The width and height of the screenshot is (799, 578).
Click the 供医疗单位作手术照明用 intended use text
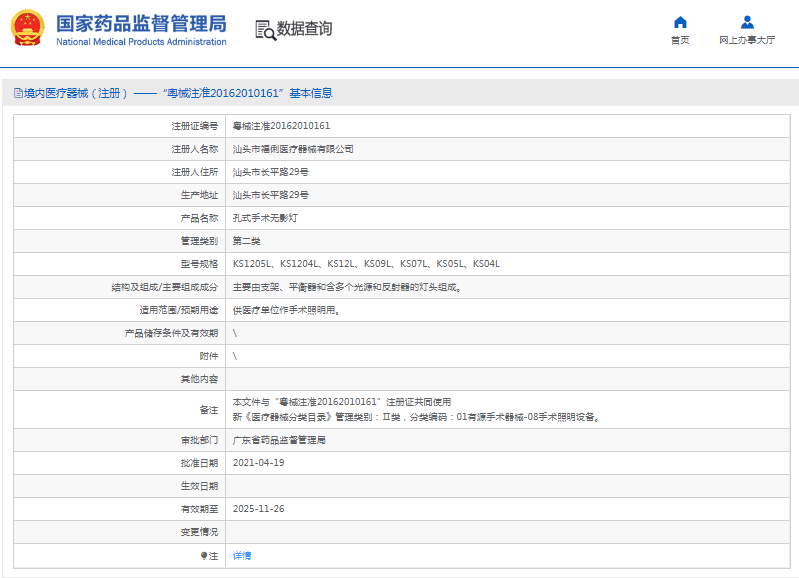(x=286, y=310)
